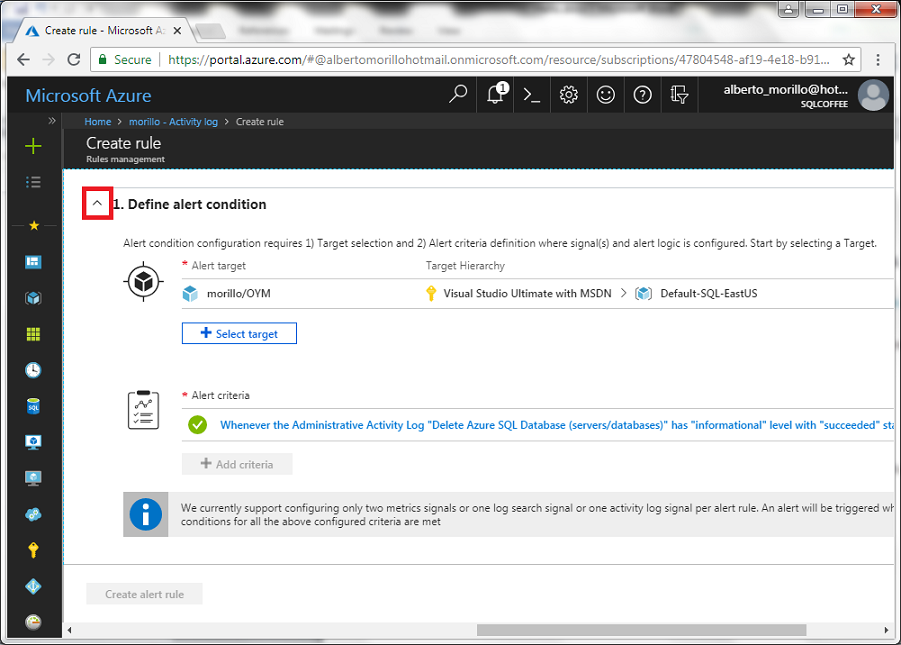This screenshot has height=645, width=901.
Task: Click the account avatar picture
Action: (873, 95)
